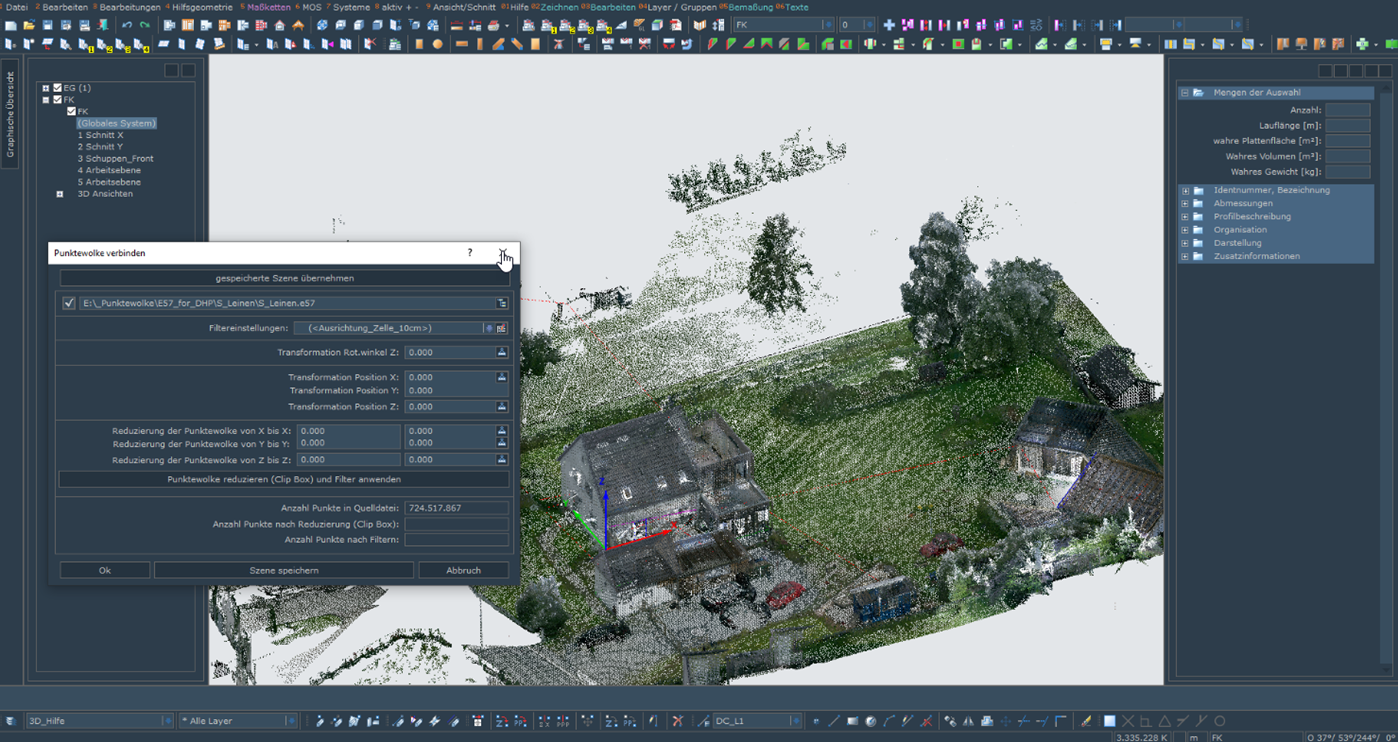This screenshot has width=1398, height=742.
Task: Click the orange circle shape icon in toolbar
Action: click(437, 44)
